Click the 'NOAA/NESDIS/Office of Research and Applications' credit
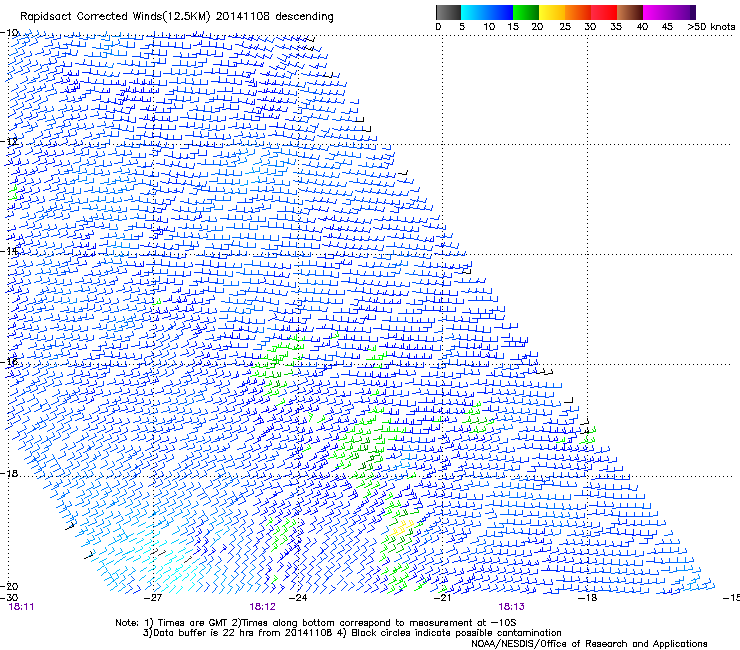Screen dimensions: 740x650 click(589, 644)
